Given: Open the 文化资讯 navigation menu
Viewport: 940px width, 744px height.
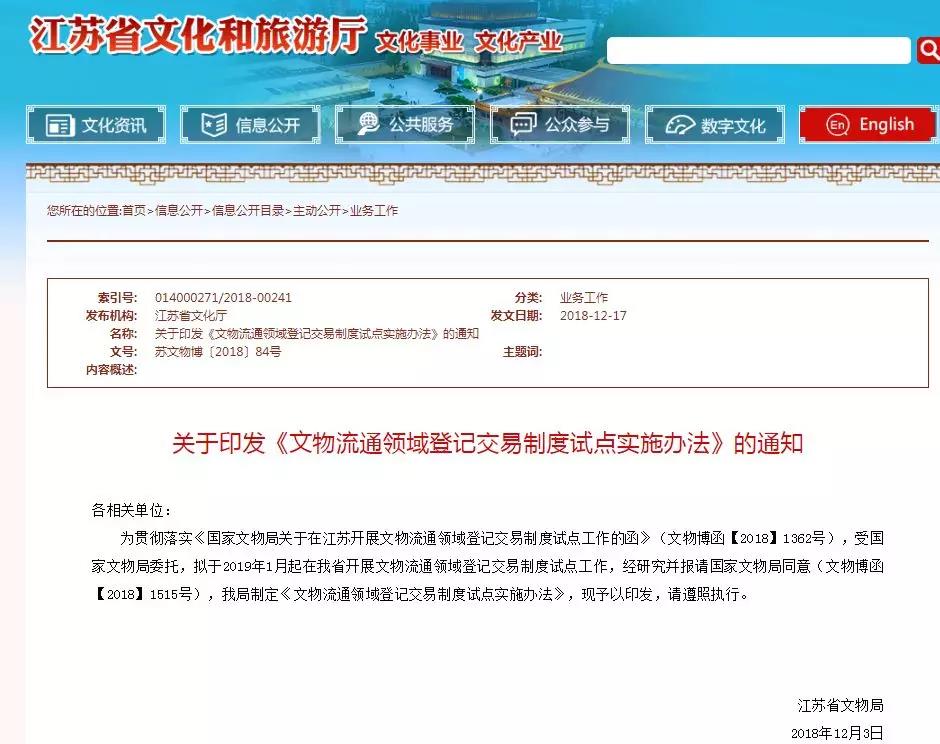Looking at the screenshot, I should pos(113,125).
